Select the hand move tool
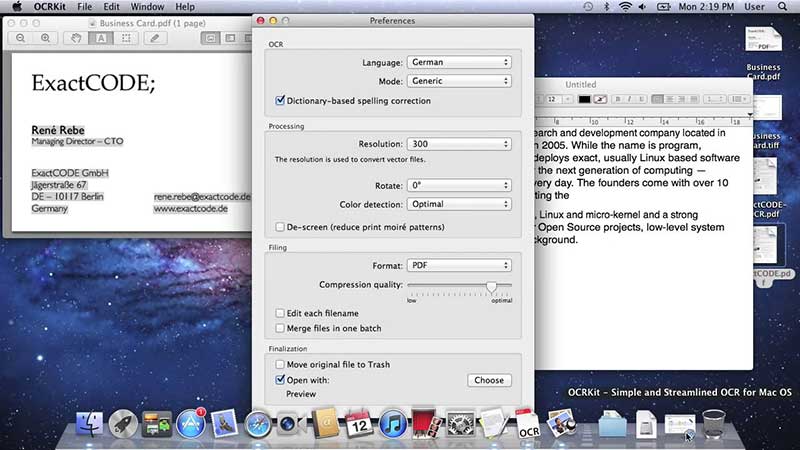The height and width of the screenshot is (450, 800). (76, 38)
